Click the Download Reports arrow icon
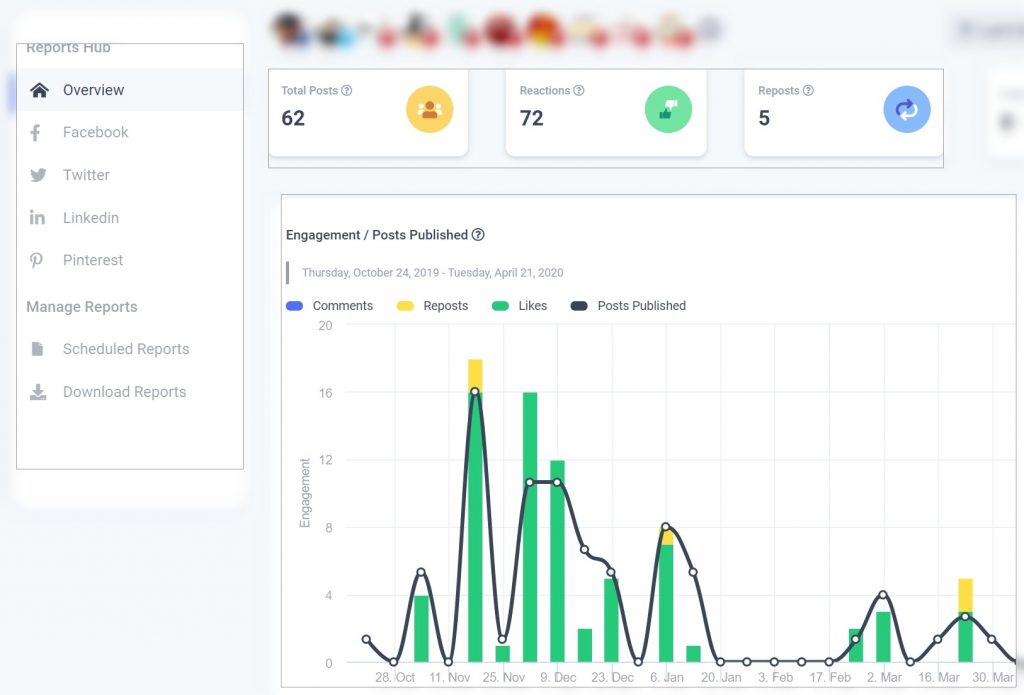This screenshot has width=1024, height=695. pyautogui.click(x=38, y=392)
